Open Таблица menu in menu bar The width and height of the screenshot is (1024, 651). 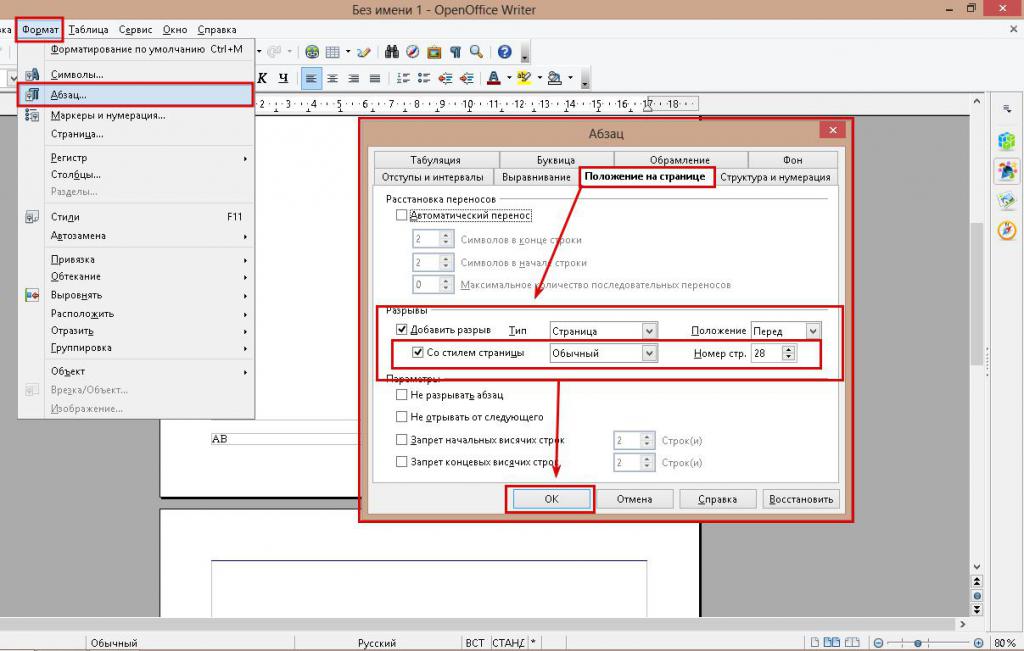click(88, 29)
